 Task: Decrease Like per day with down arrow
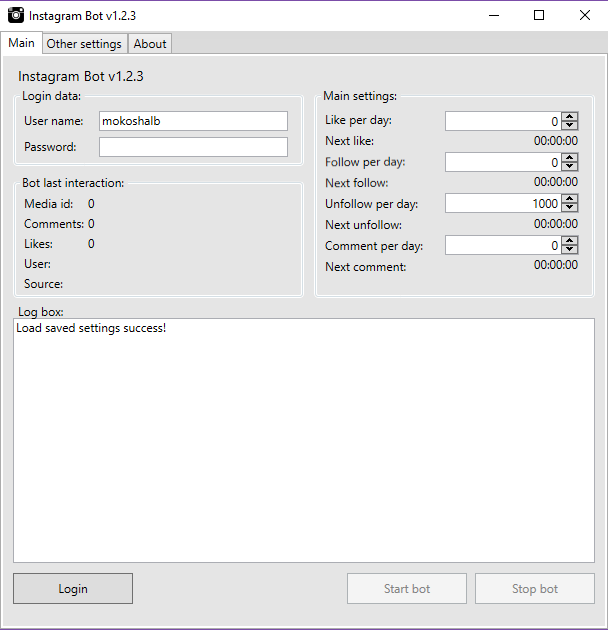click(x=570, y=125)
